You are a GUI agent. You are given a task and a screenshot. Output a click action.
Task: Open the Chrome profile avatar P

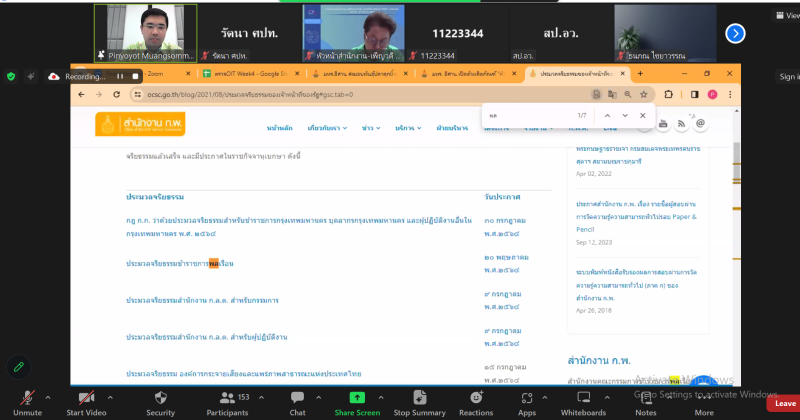(x=712, y=94)
